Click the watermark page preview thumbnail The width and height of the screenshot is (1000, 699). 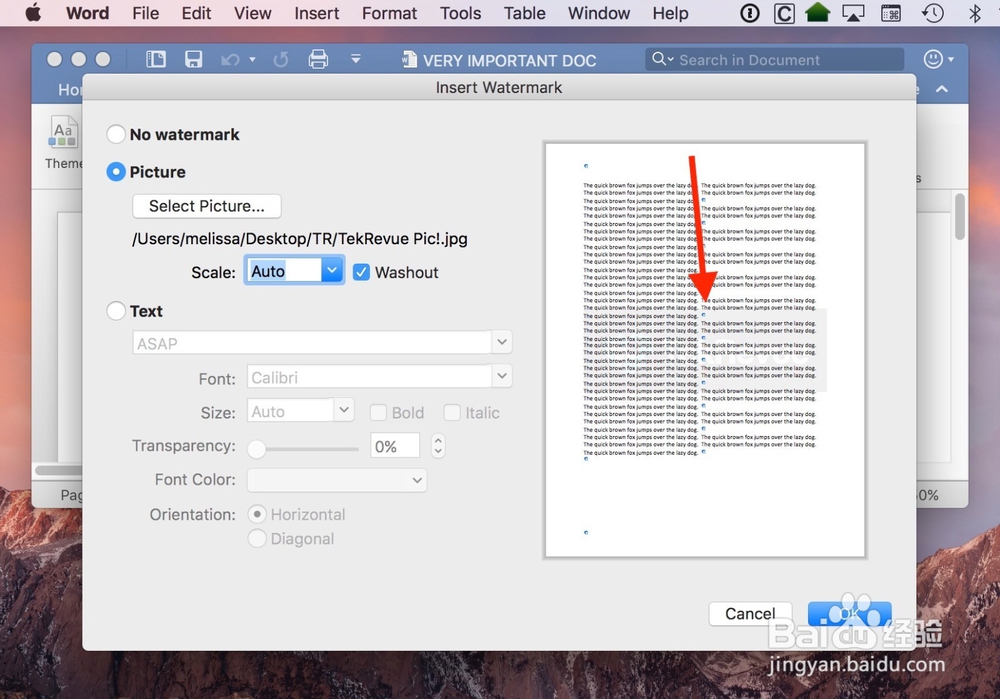pos(705,350)
